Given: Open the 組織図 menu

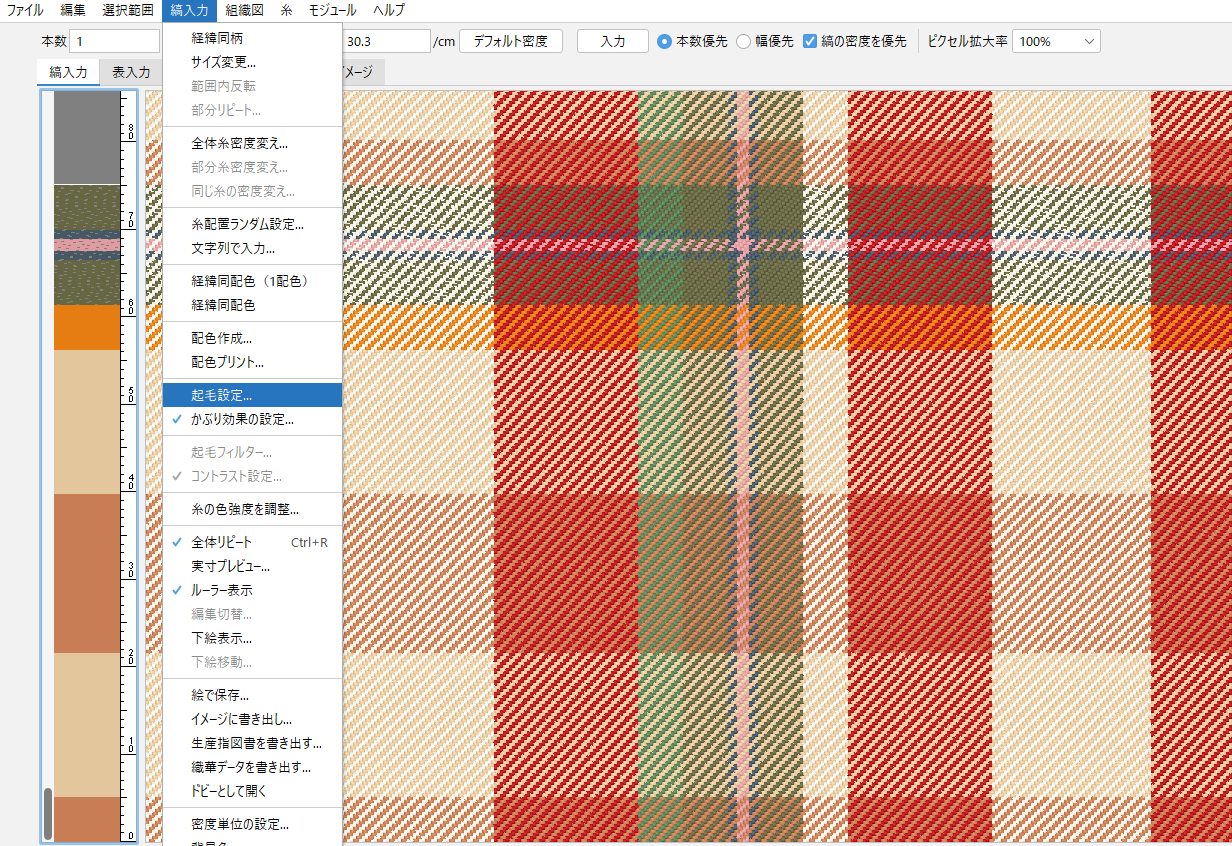Looking at the screenshot, I should click(x=244, y=10).
